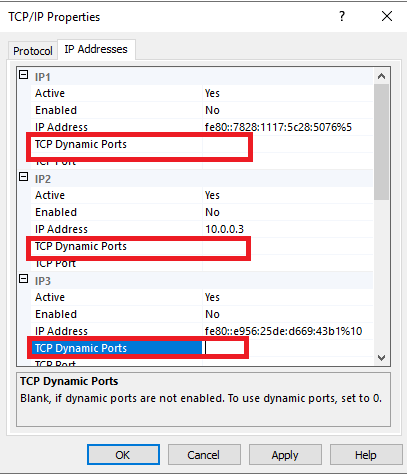Switch to the Protocol tab
Viewport: 407px width, 474px height.
(33, 51)
